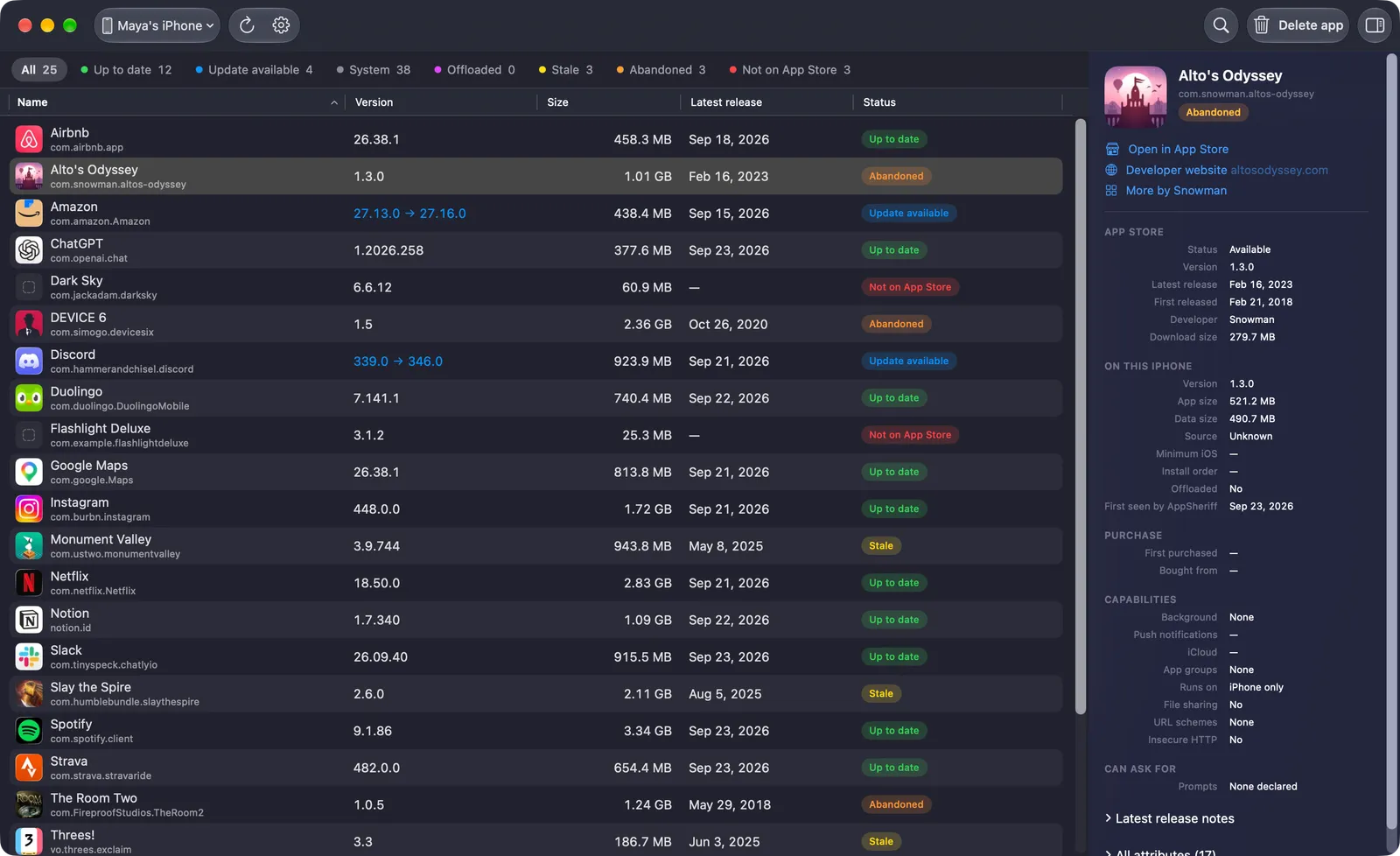Click the refresh icon in the toolbar
1400x856 pixels.
tap(247, 25)
